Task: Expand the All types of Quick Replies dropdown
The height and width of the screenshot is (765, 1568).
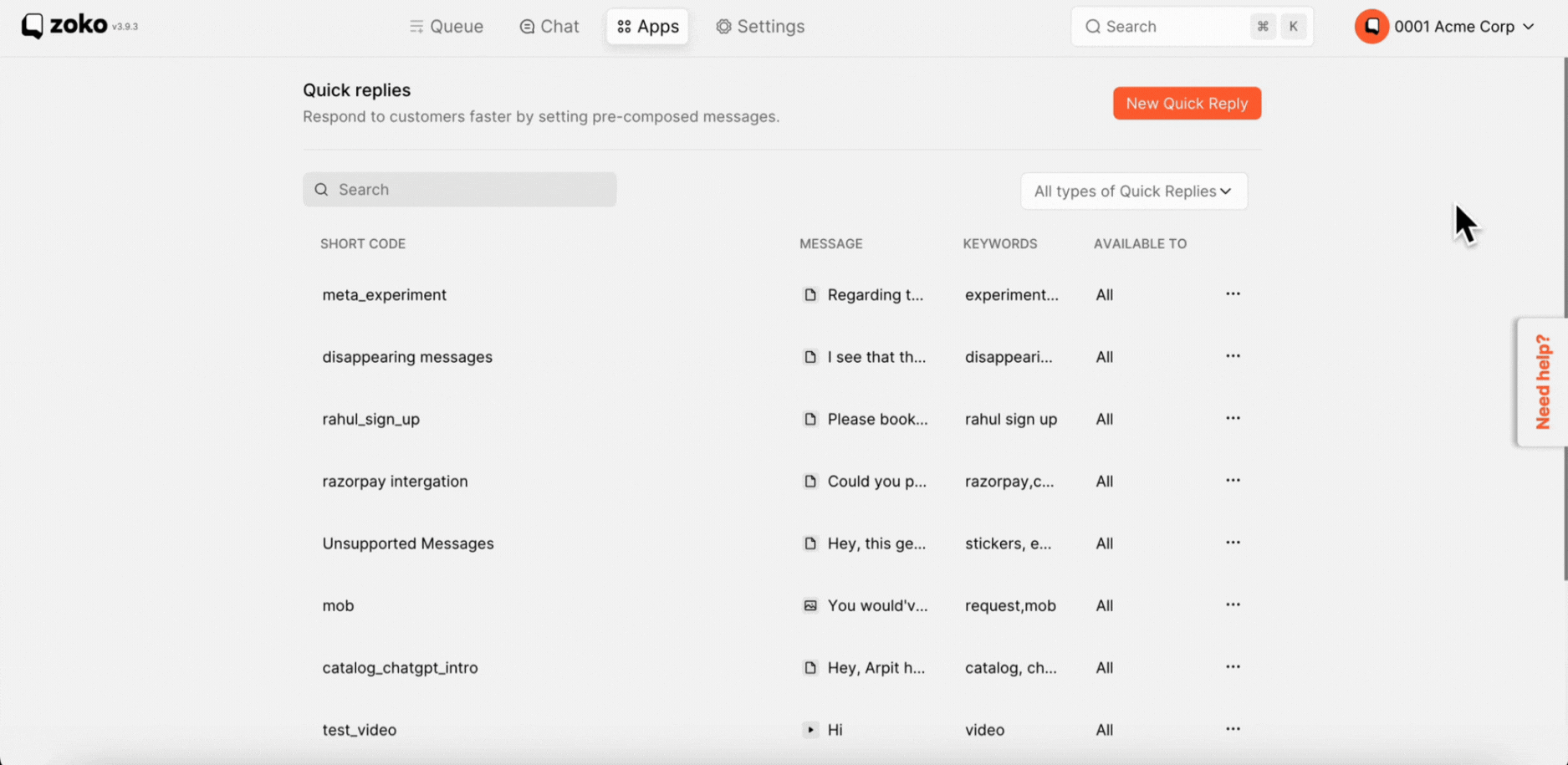Action: pos(1133,191)
